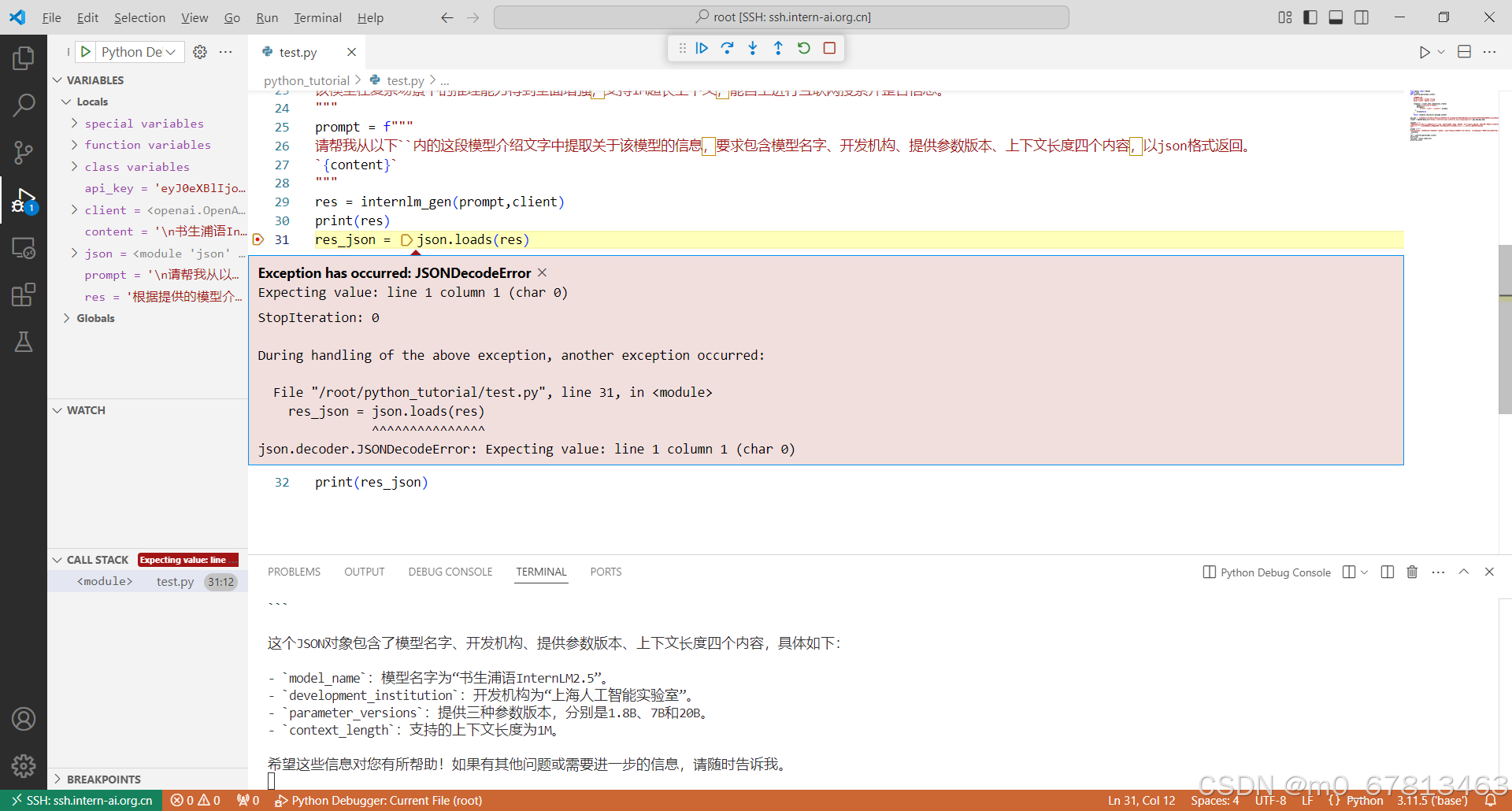Switch to the DEBUG CONSOLE tab

tap(450, 571)
